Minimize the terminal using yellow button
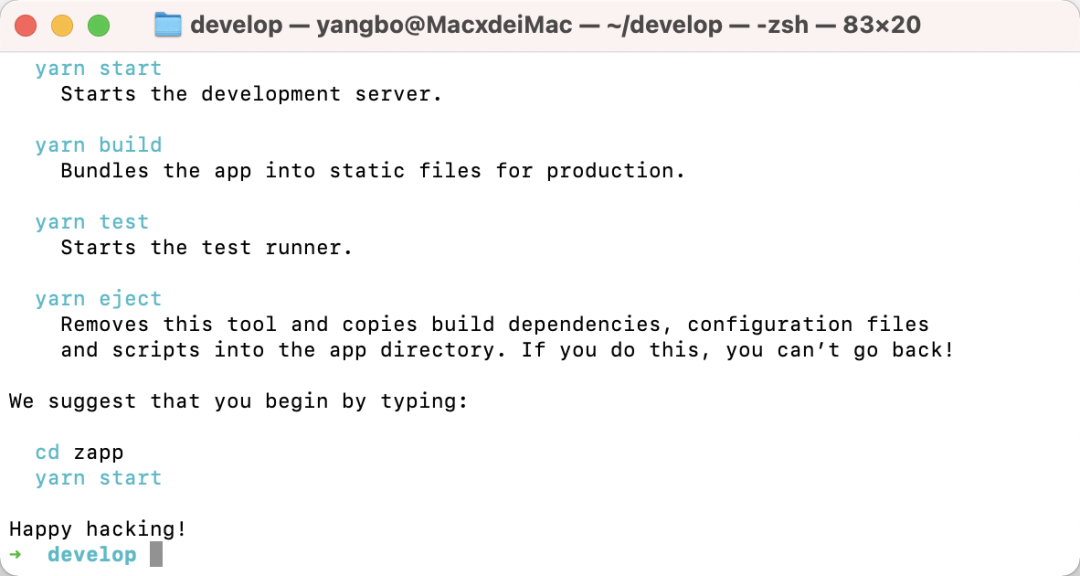This screenshot has width=1080, height=576. coord(62,26)
